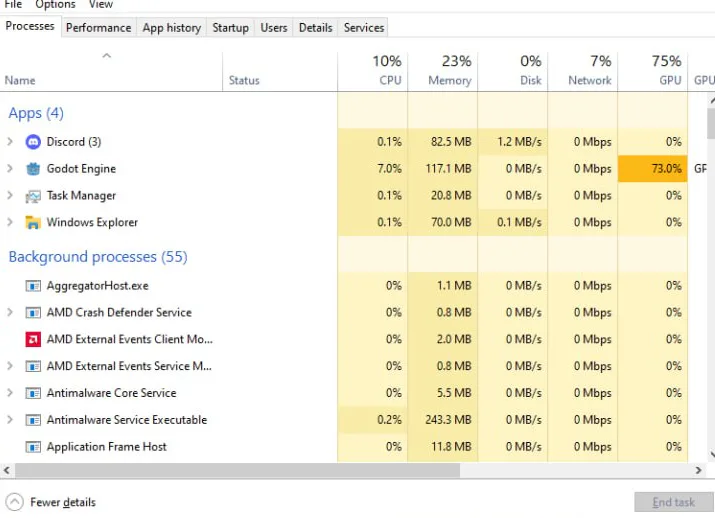This screenshot has height=518, width=715.
Task: Click the Discord app icon
Action: (33, 142)
